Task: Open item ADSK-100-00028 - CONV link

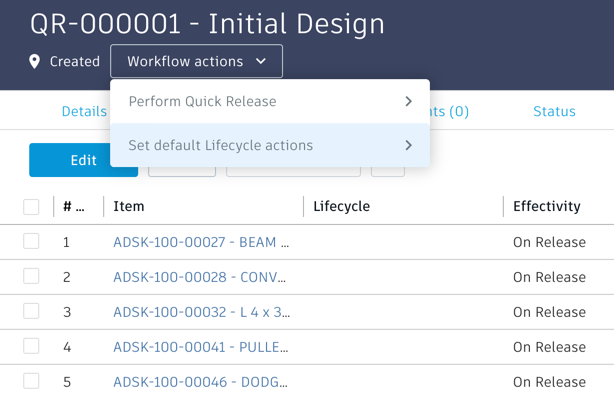Action: [200, 277]
